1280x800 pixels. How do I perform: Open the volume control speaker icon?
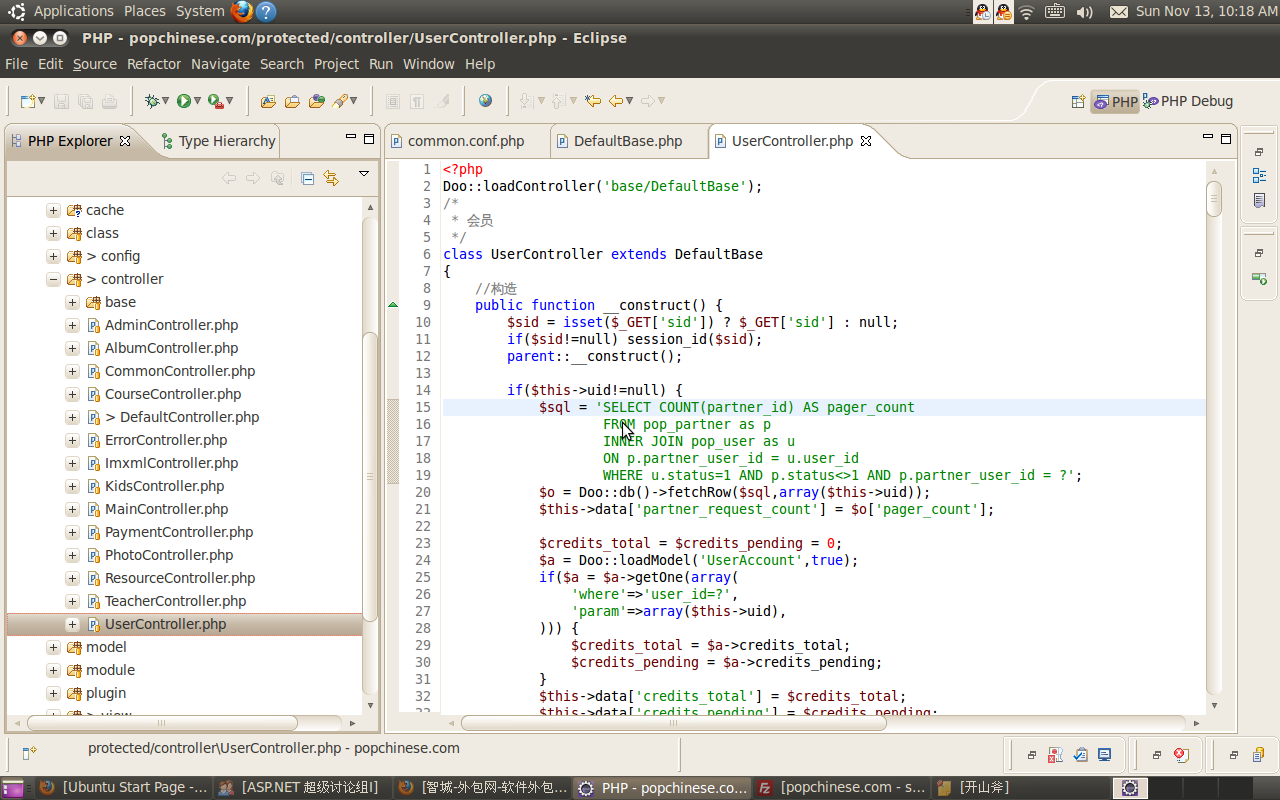(x=1085, y=12)
